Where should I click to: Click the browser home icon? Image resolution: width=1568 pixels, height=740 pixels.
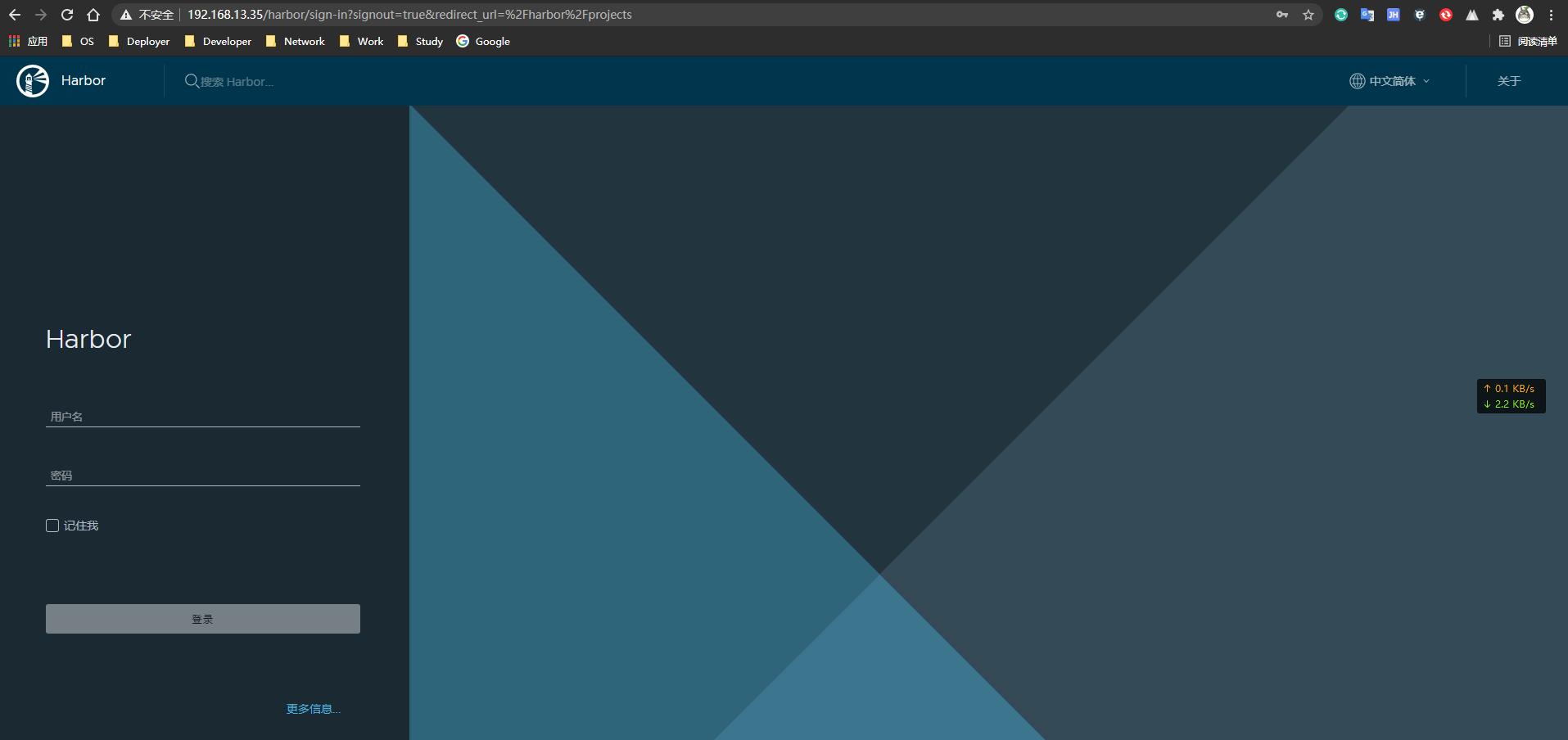pos(93,15)
